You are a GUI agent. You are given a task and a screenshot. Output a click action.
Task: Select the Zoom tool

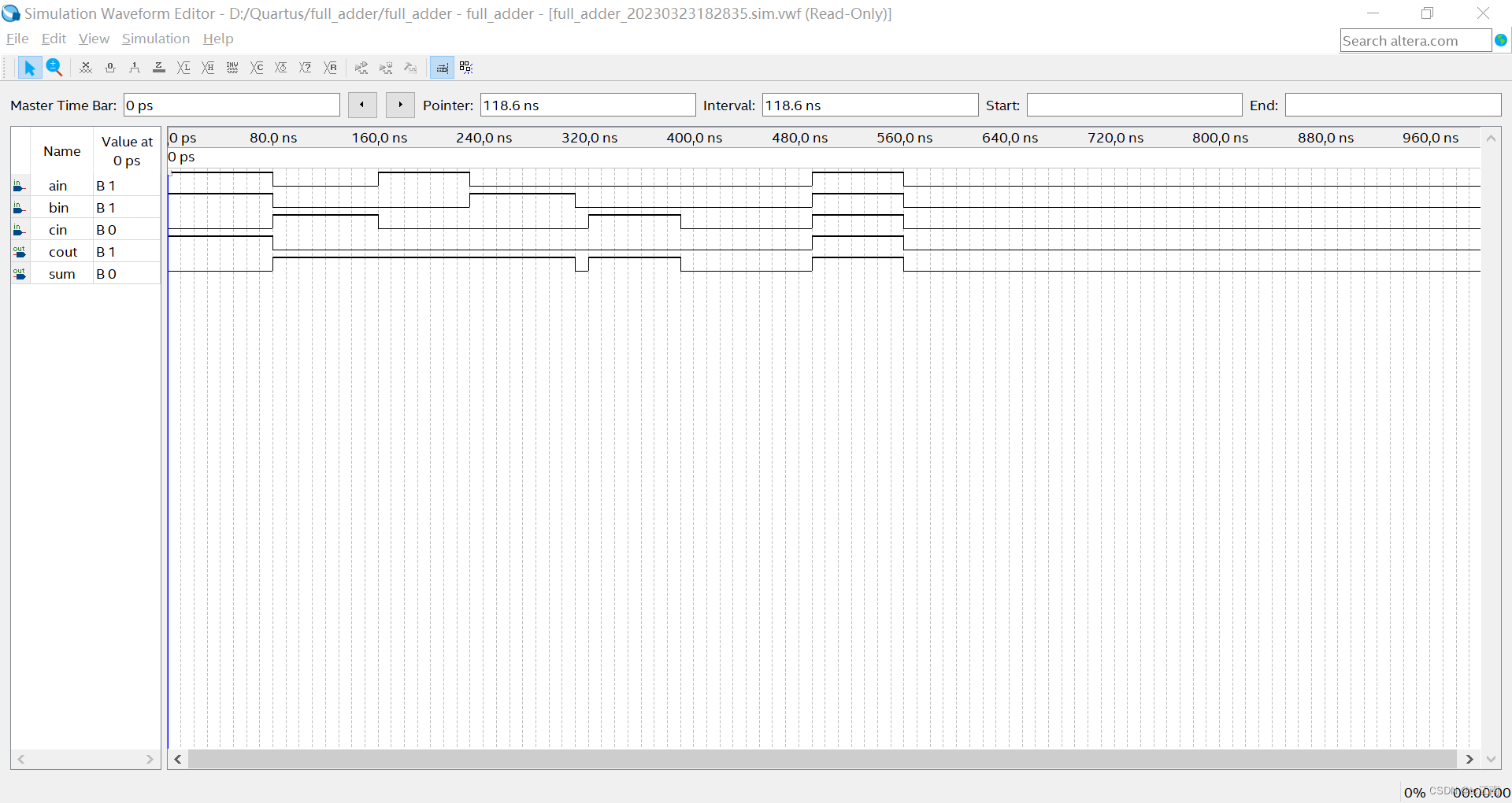tap(54, 68)
